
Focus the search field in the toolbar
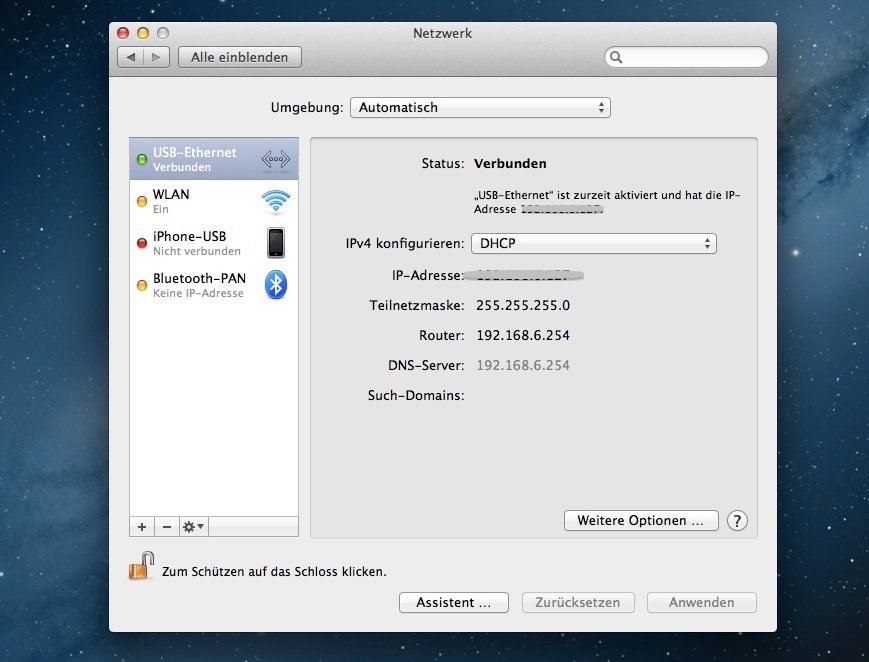tap(686, 57)
